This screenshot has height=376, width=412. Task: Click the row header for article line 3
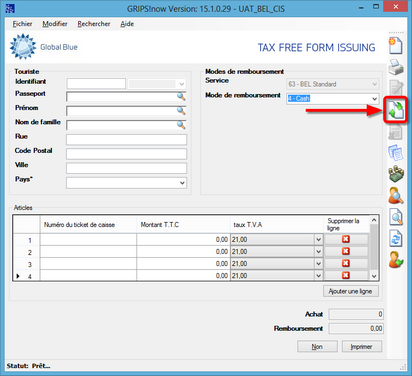(27, 264)
